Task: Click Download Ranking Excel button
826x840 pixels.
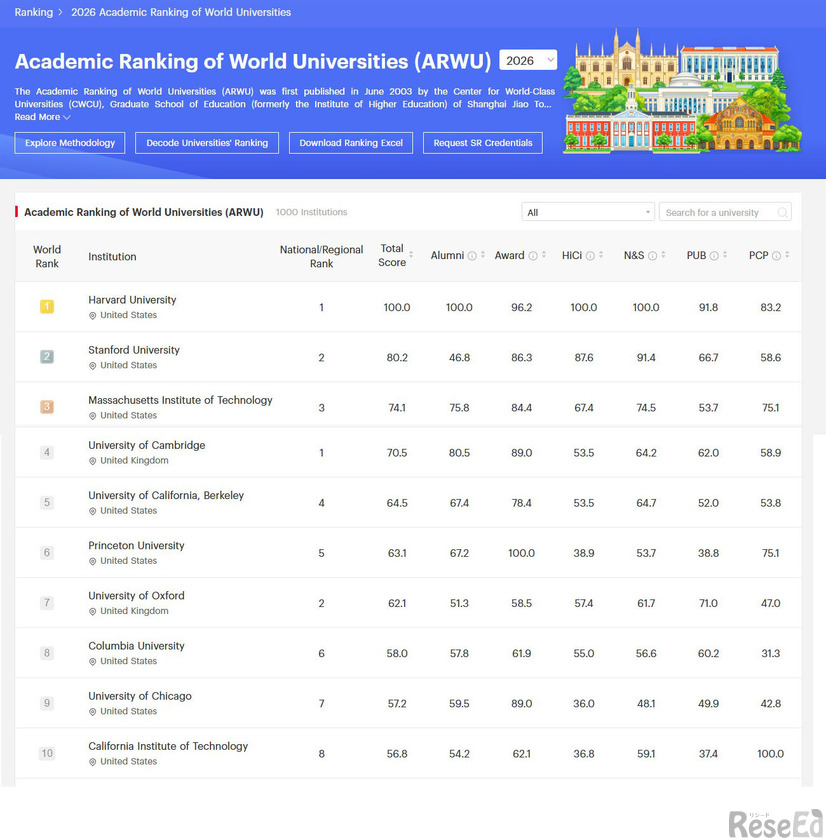Action: coord(351,142)
